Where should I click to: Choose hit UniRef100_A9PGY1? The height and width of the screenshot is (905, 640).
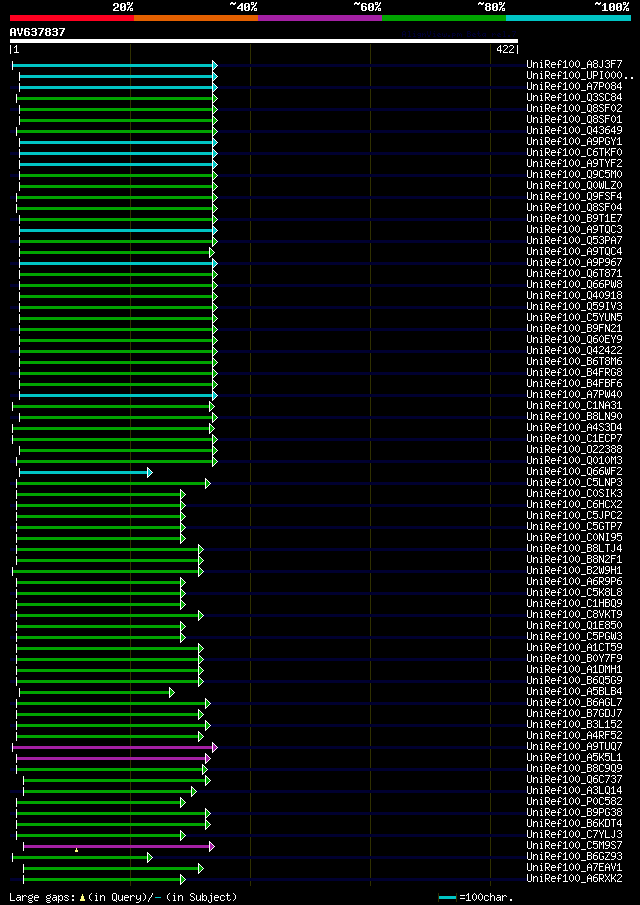pyautogui.click(x=574, y=141)
